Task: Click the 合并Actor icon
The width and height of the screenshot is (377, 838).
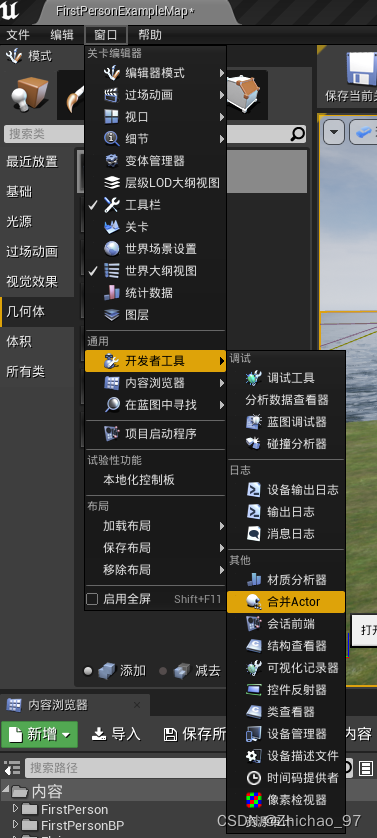Action: (253, 602)
